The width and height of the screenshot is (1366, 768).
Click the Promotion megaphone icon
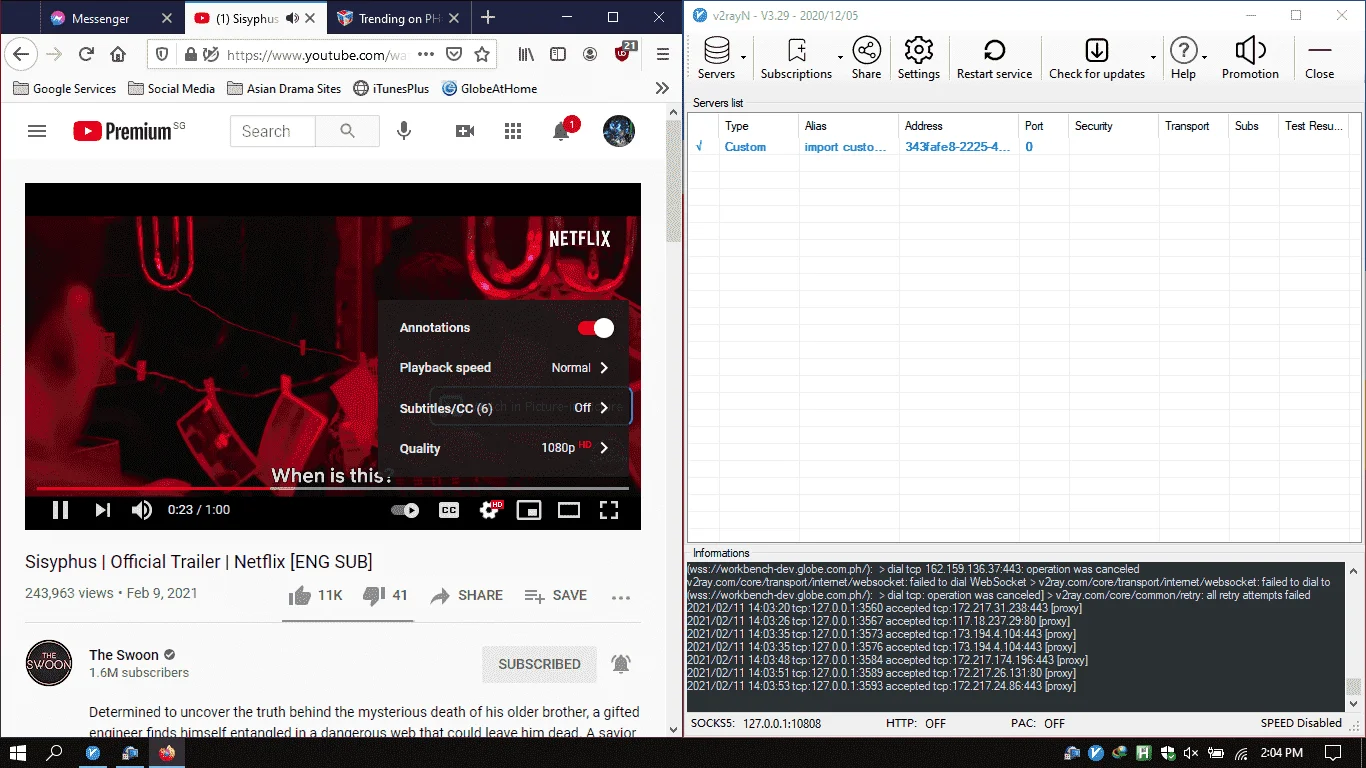pos(1250,58)
